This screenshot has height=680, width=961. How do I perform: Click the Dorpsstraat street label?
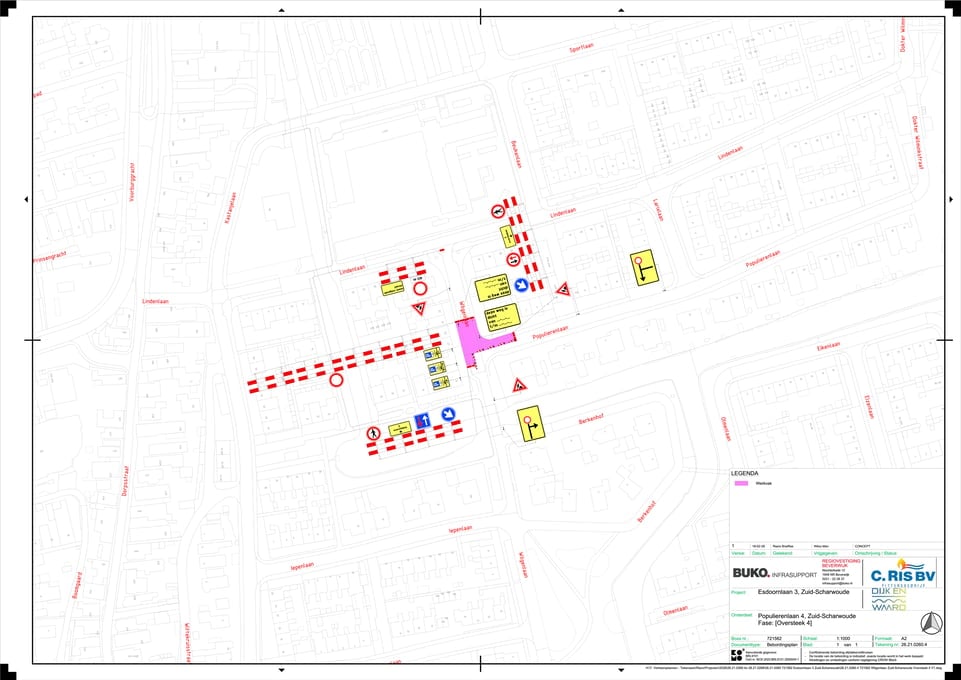124,480
